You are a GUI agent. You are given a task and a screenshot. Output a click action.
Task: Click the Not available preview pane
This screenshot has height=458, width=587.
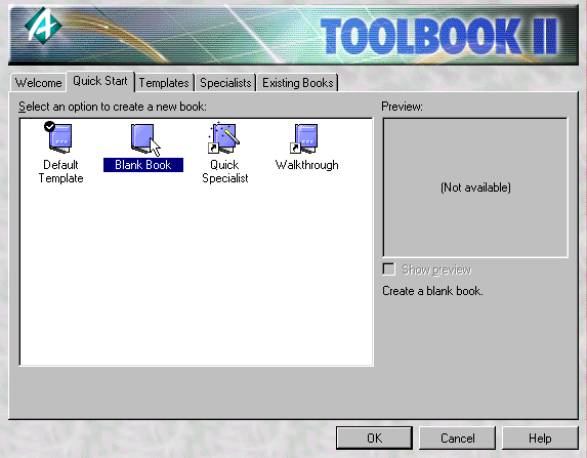475,188
